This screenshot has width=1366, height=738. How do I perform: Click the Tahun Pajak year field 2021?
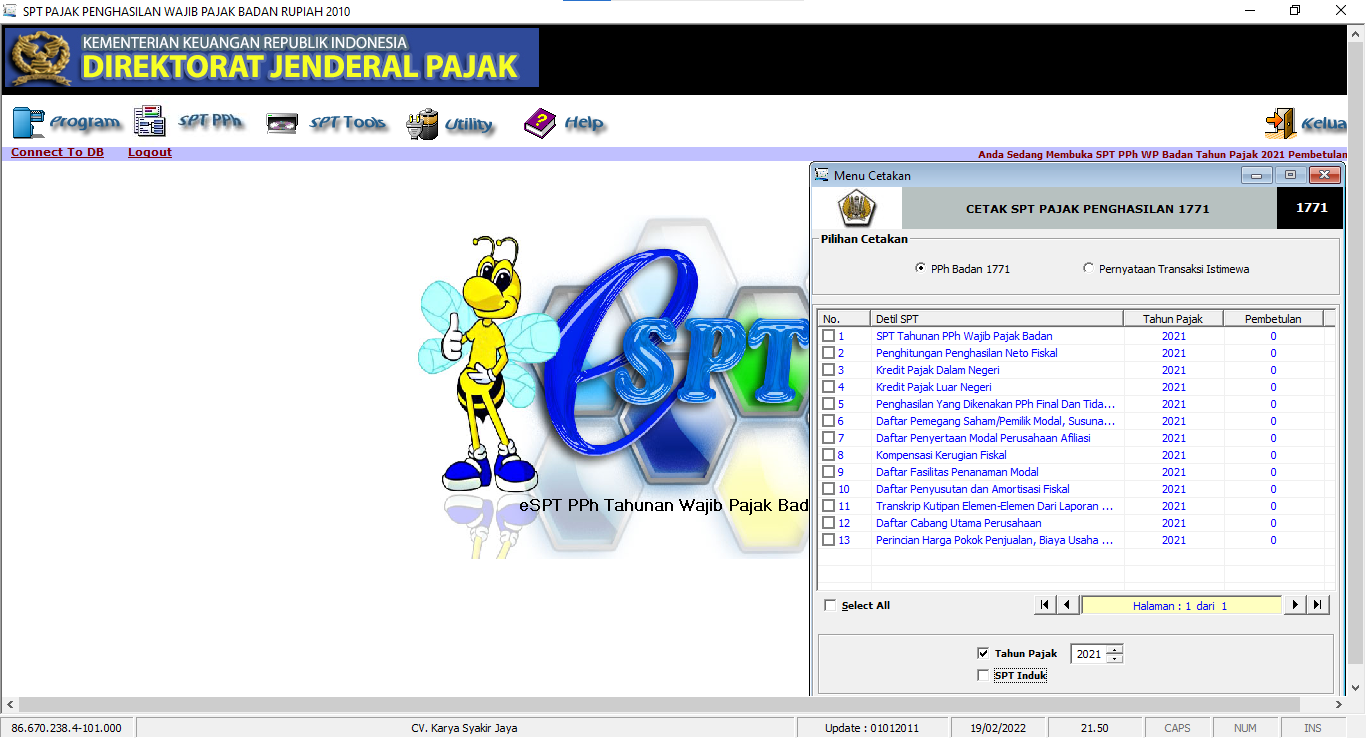pos(1089,654)
